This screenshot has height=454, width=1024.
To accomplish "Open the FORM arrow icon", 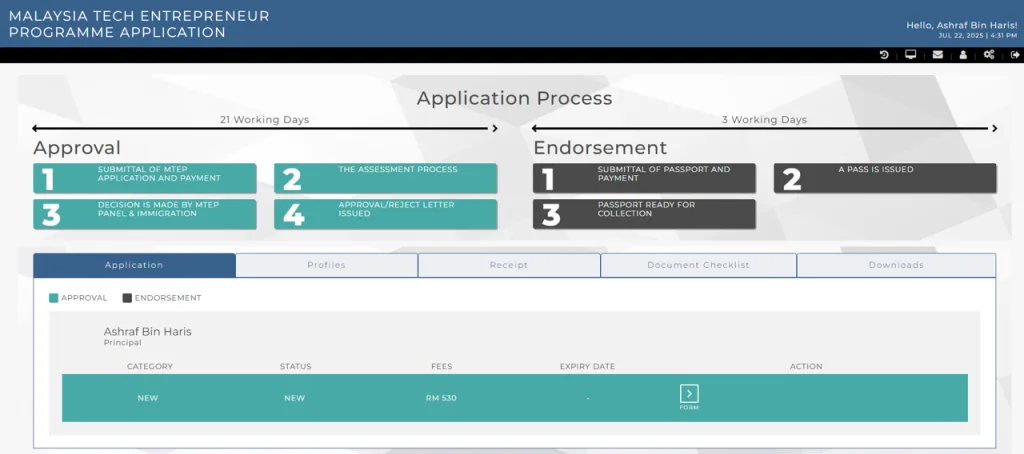I will coord(689,393).
